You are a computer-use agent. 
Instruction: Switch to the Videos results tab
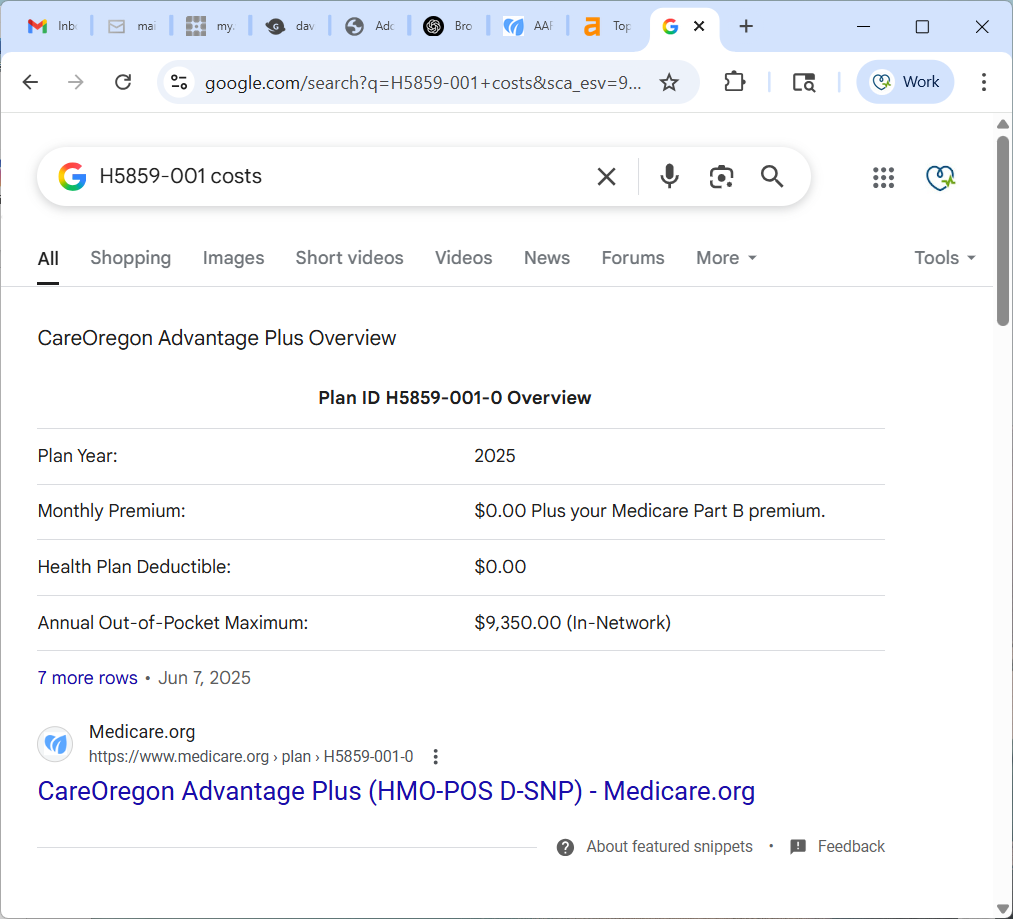(x=463, y=258)
